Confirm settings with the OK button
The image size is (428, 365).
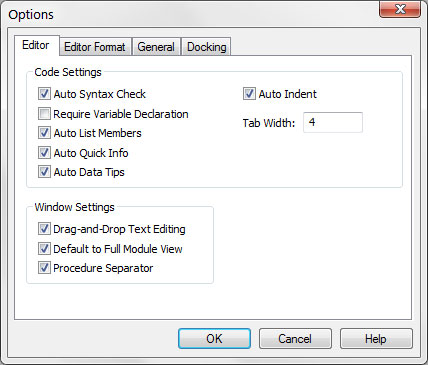click(x=214, y=339)
